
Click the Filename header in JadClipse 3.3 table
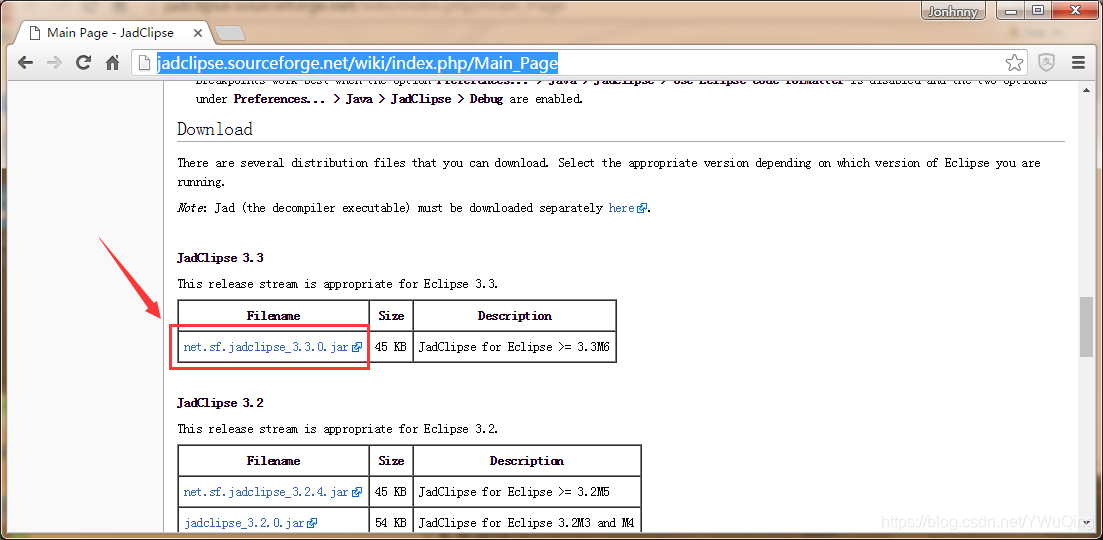[x=274, y=316]
